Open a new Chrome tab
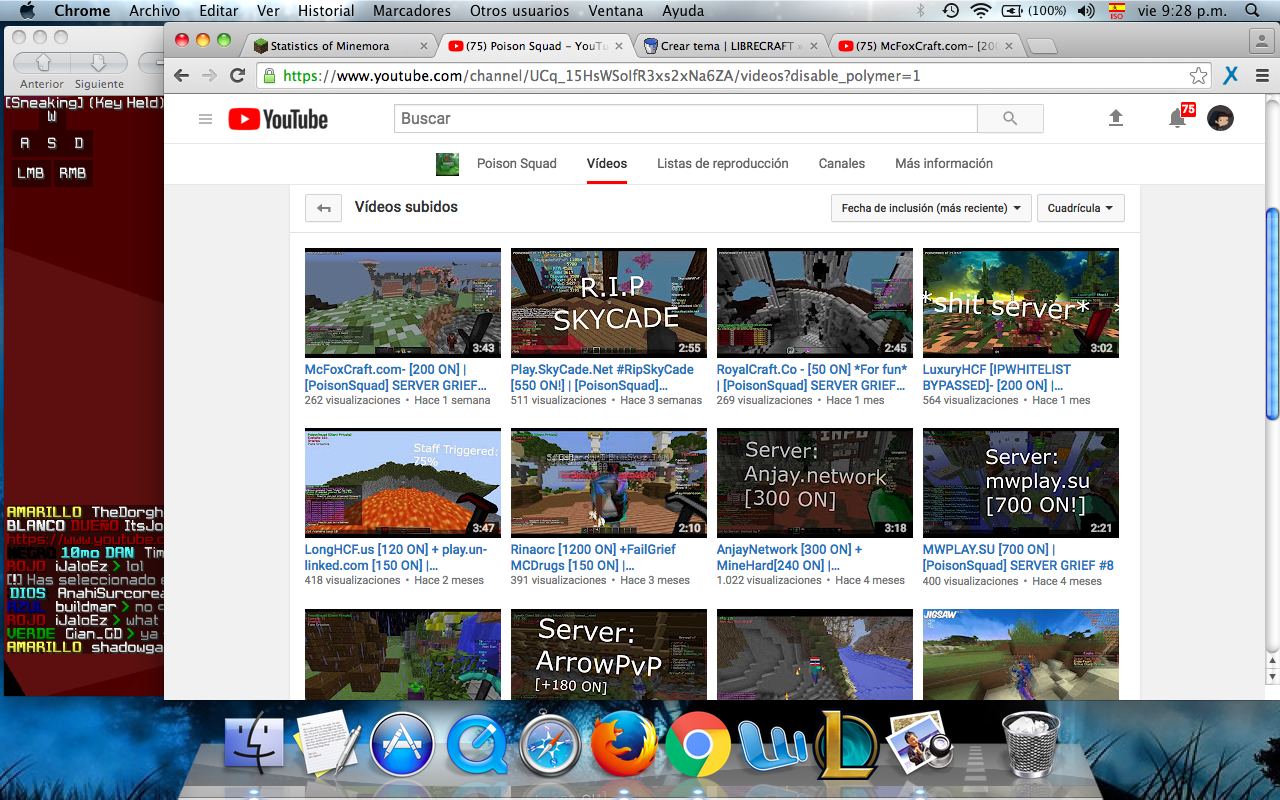This screenshot has height=800, width=1280. [x=1042, y=46]
